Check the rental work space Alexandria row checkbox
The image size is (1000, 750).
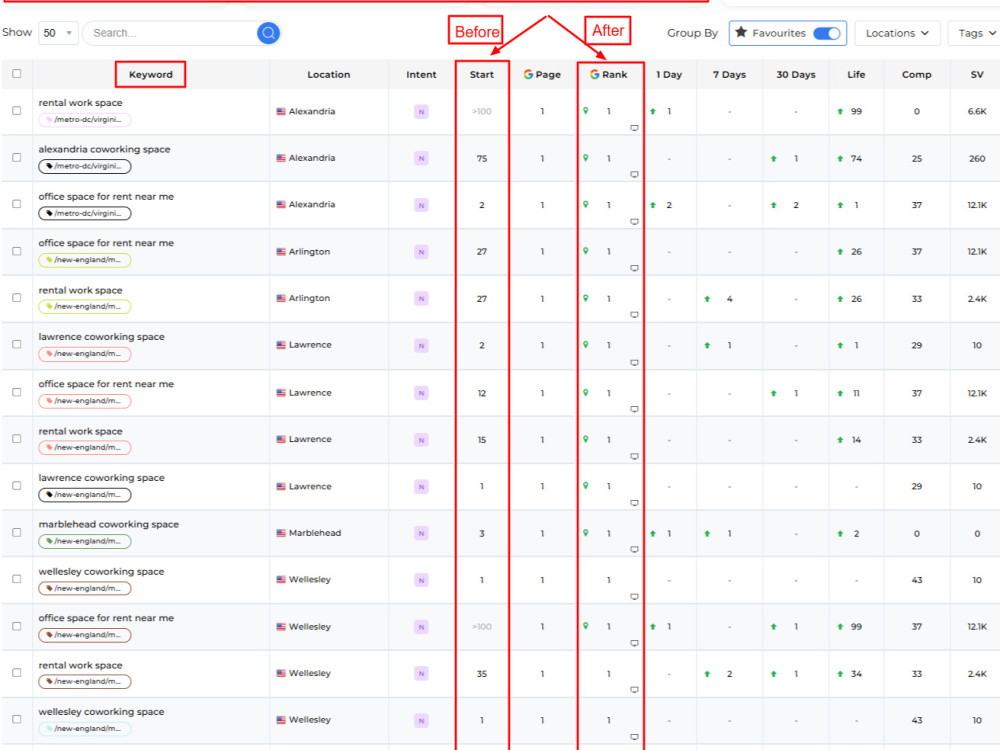click(17, 110)
